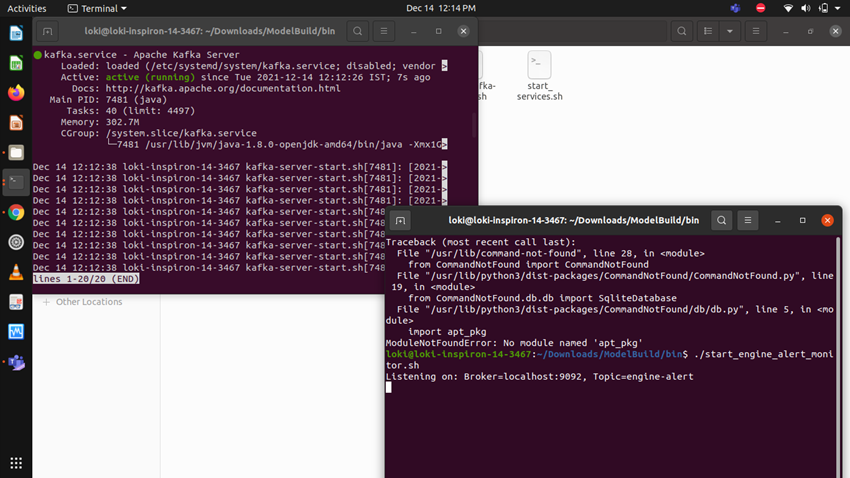Click 'Listening on: Broker=localhost:9092' line
This screenshot has height=478, width=850.
point(539,377)
